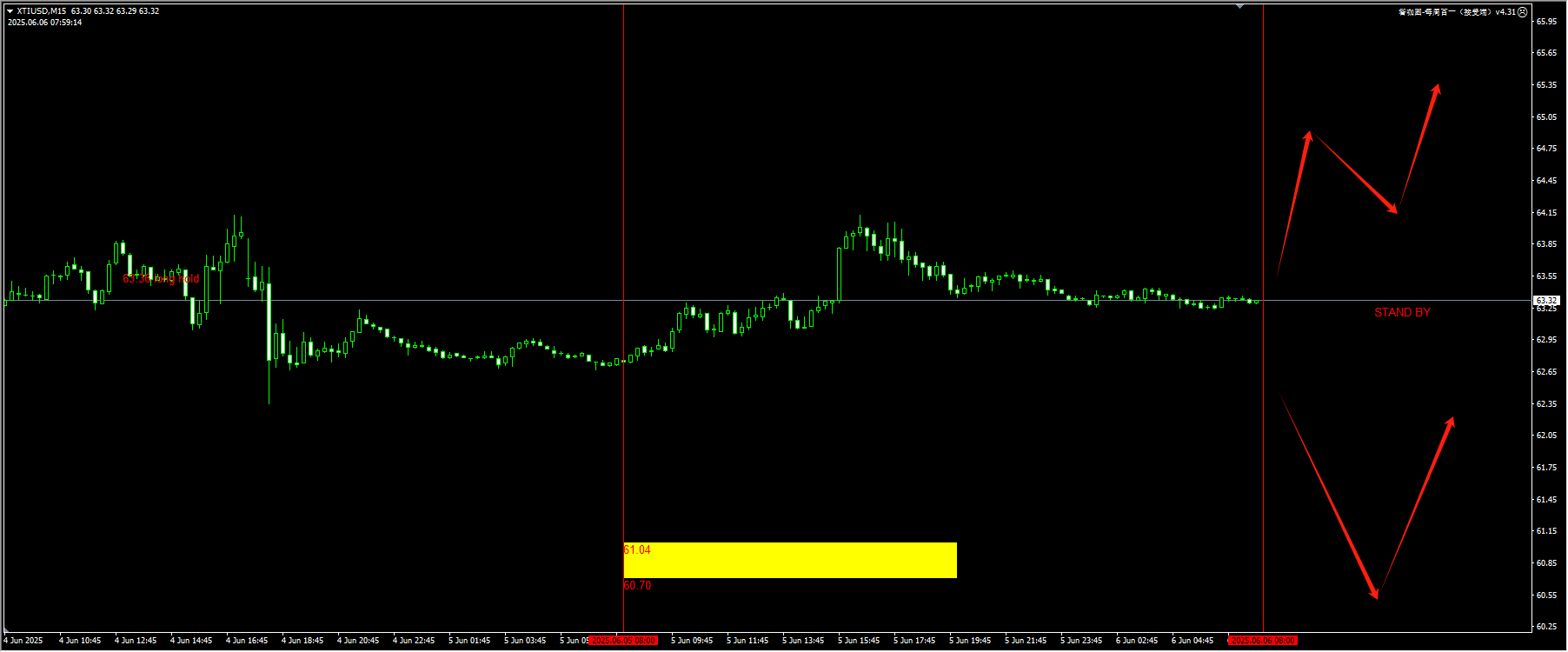1568x652 pixels.
Task: Click the yellow rectangle zone
Action: pos(789,561)
